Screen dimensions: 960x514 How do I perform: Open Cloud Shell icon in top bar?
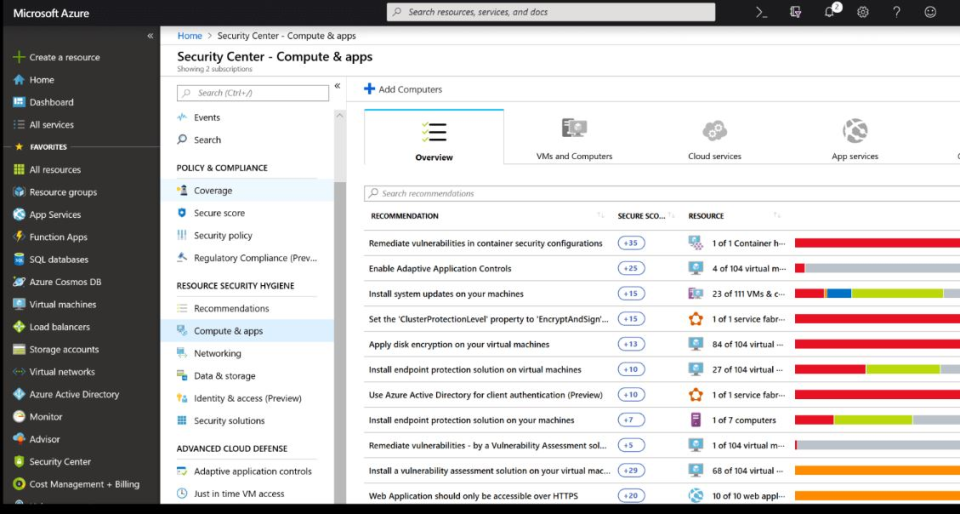762,12
